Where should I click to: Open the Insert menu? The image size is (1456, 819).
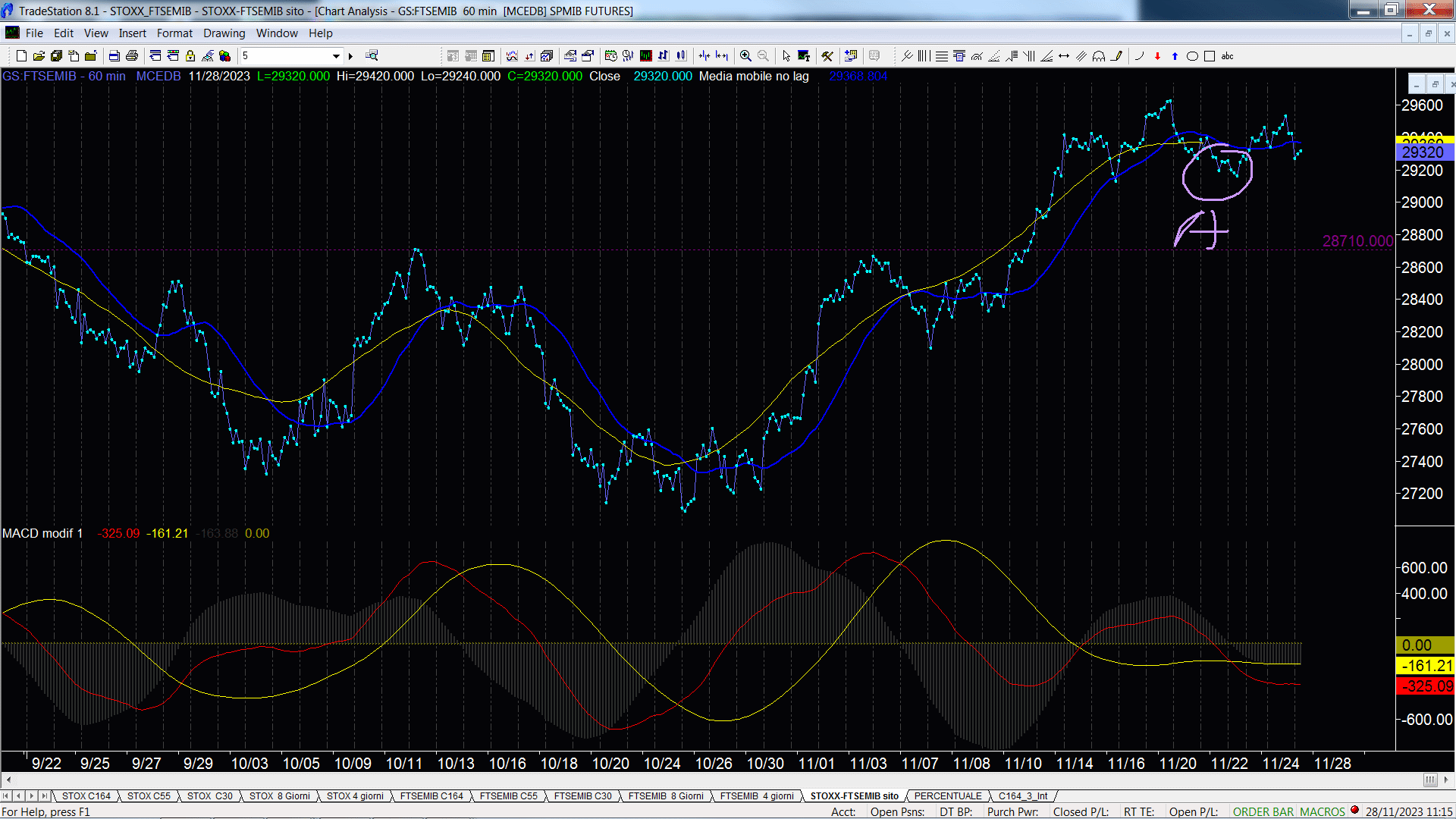132,33
